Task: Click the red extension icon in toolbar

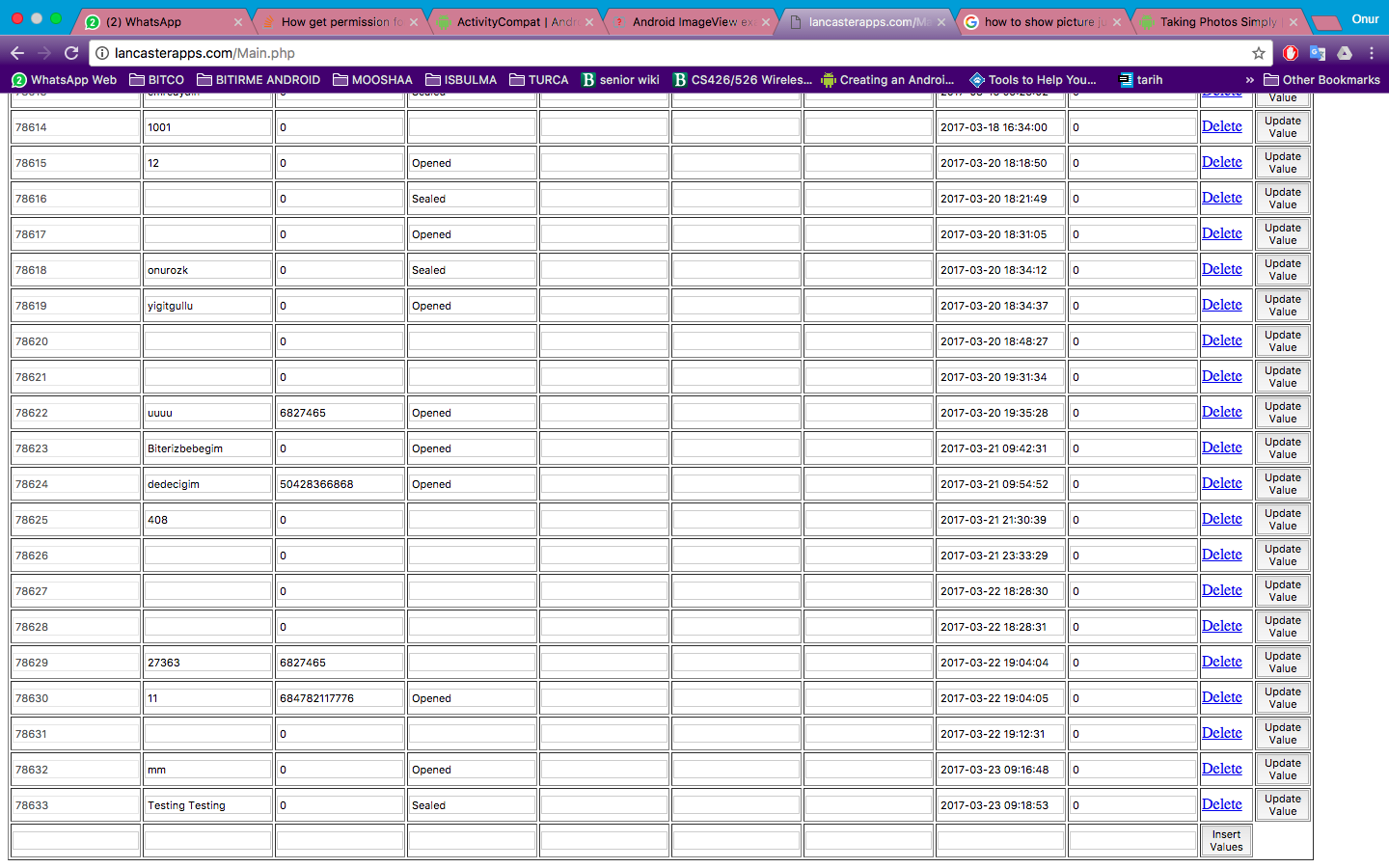Action: pyautogui.click(x=1291, y=53)
